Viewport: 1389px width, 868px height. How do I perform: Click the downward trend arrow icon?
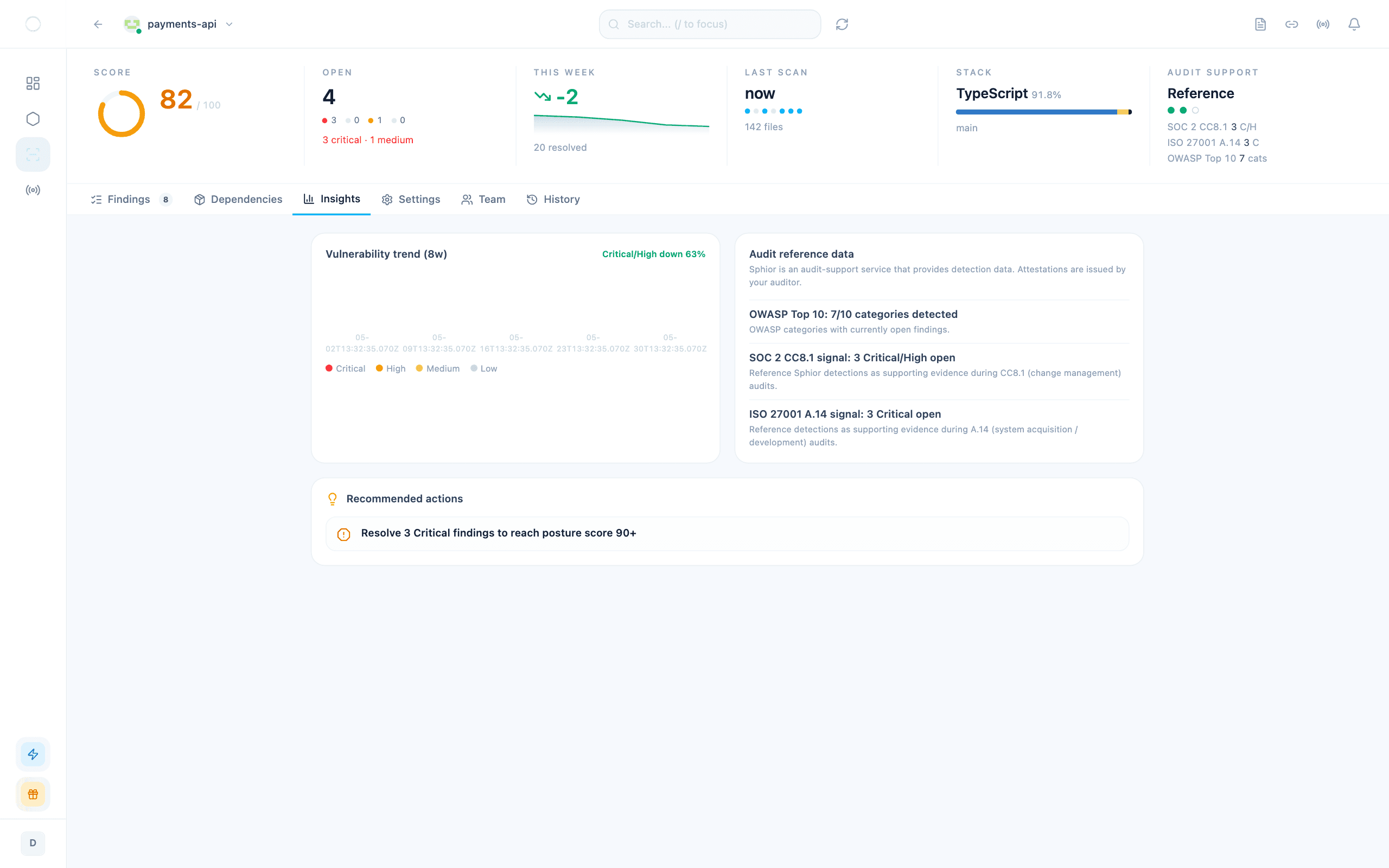(x=543, y=97)
